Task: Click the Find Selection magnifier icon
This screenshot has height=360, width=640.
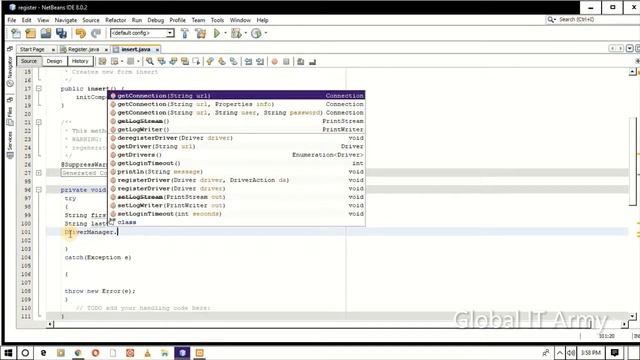Action: pyautogui.click(x=150, y=62)
